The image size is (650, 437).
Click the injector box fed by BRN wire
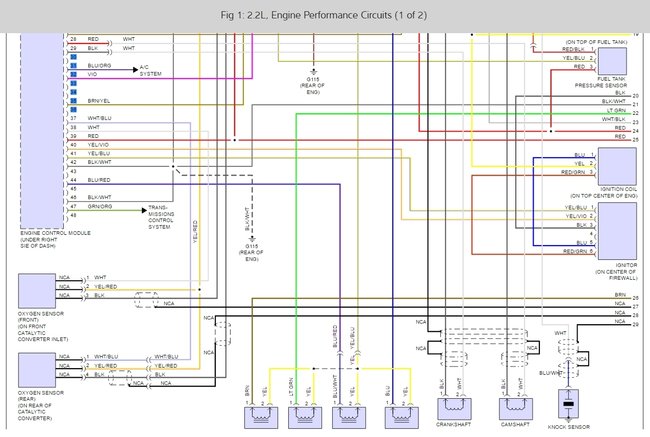[x=261, y=417]
